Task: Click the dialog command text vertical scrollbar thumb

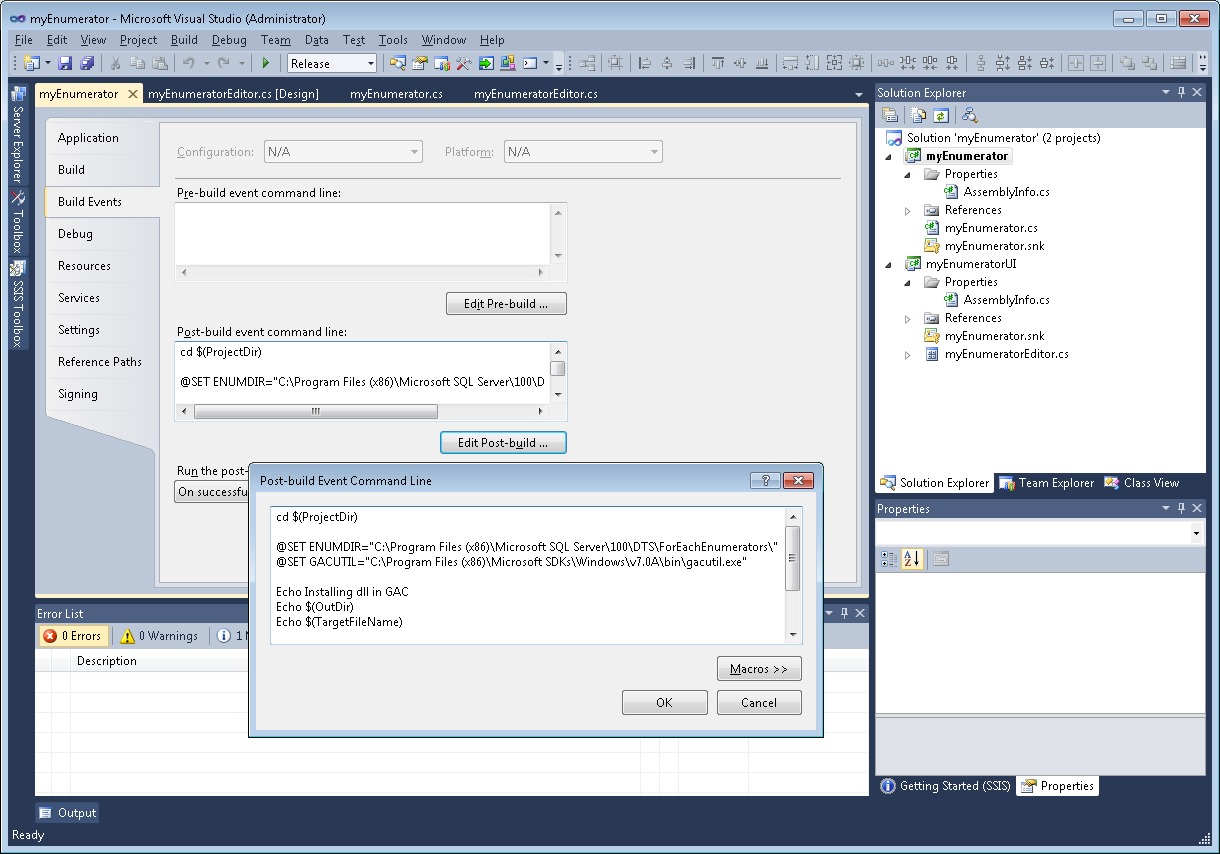Action: coord(793,559)
